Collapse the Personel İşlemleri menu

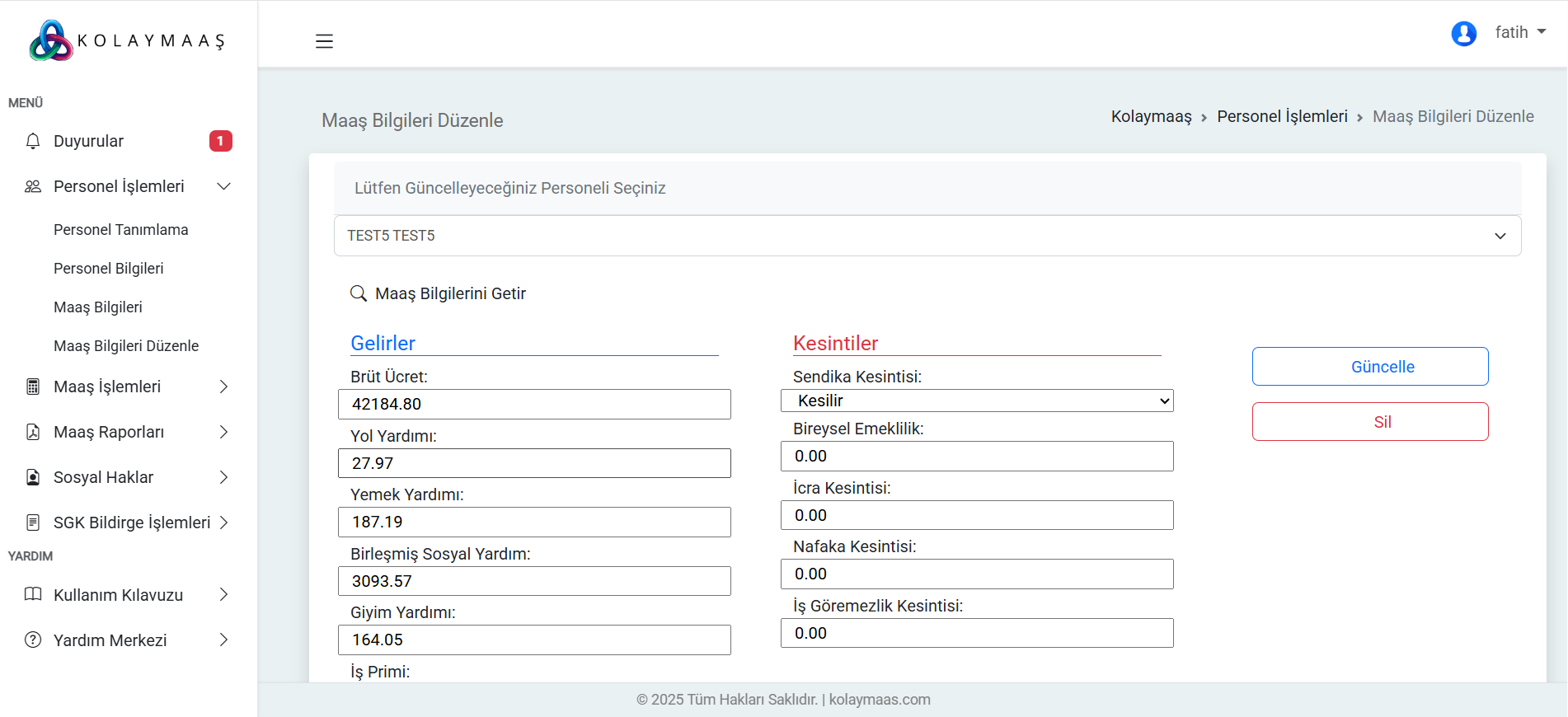[x=223, y=186]
